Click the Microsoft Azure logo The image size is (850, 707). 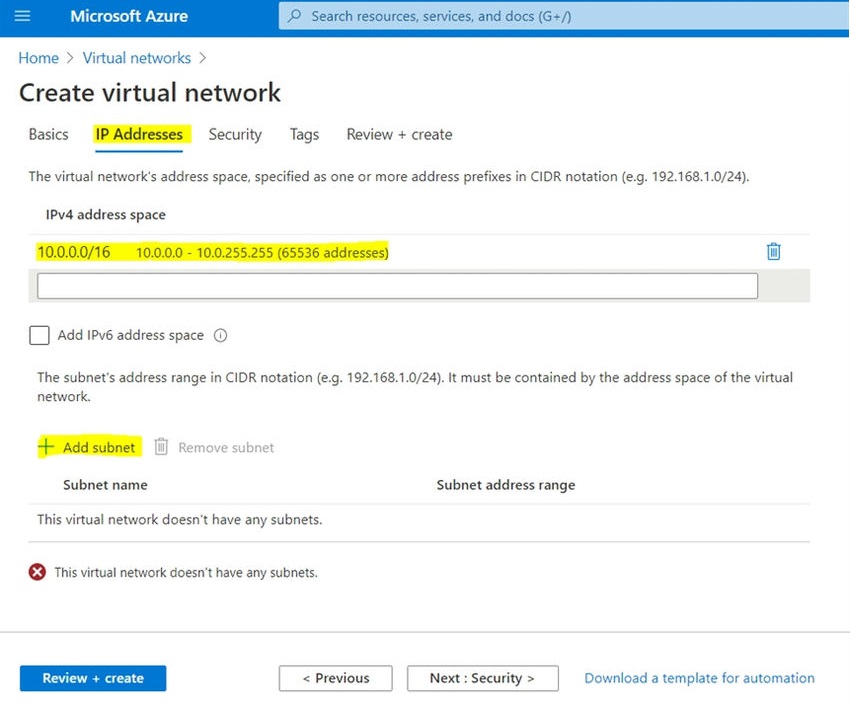tap(128, 16)
